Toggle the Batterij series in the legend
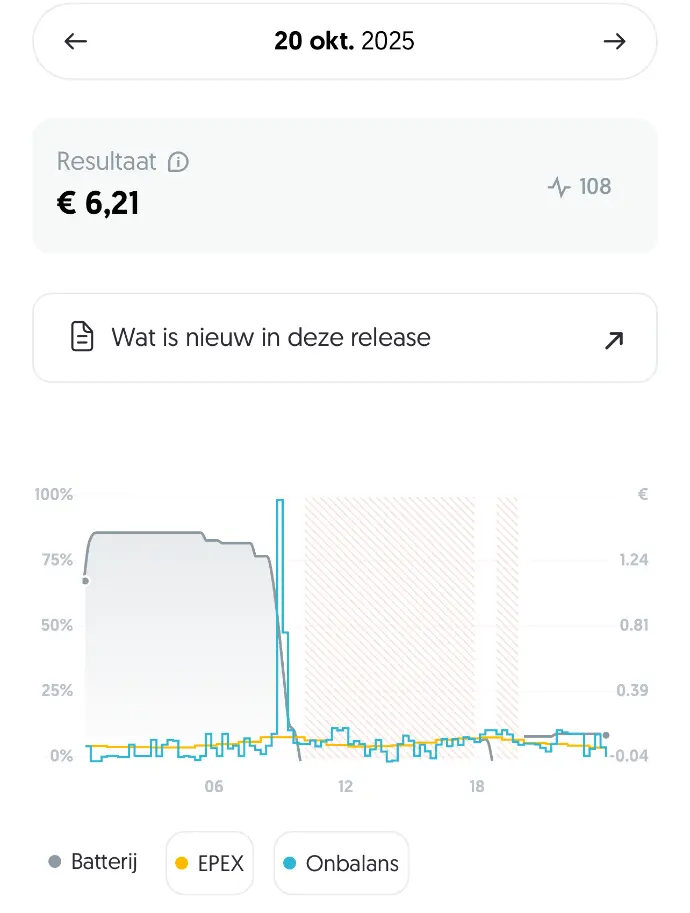Screen dimensions: 690x913 [x=94, y=862]
